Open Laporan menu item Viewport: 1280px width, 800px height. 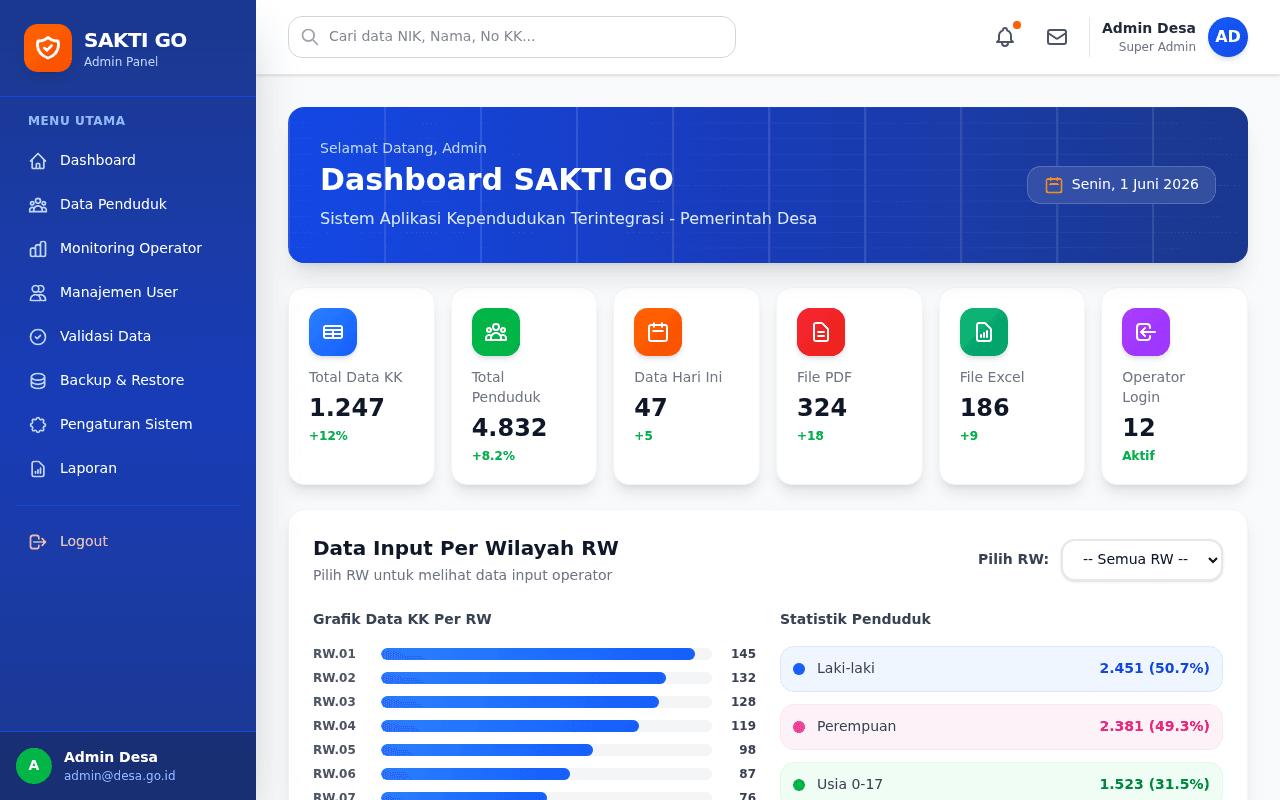(128, 469)
